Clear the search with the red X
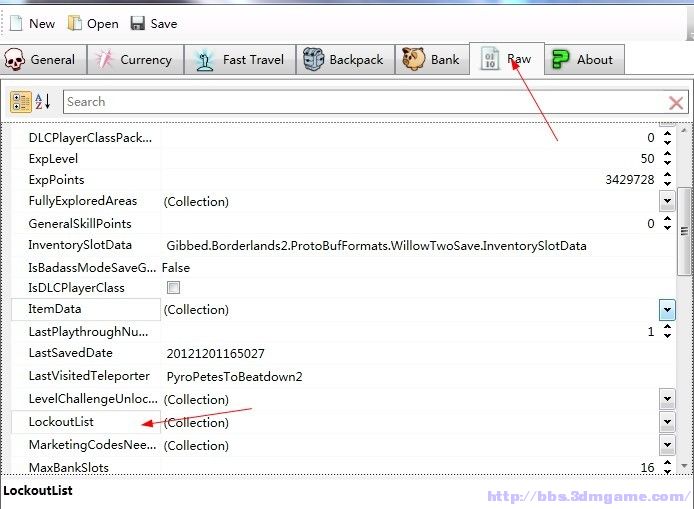Screen dimensions: 694x509 tap(676, 103)
